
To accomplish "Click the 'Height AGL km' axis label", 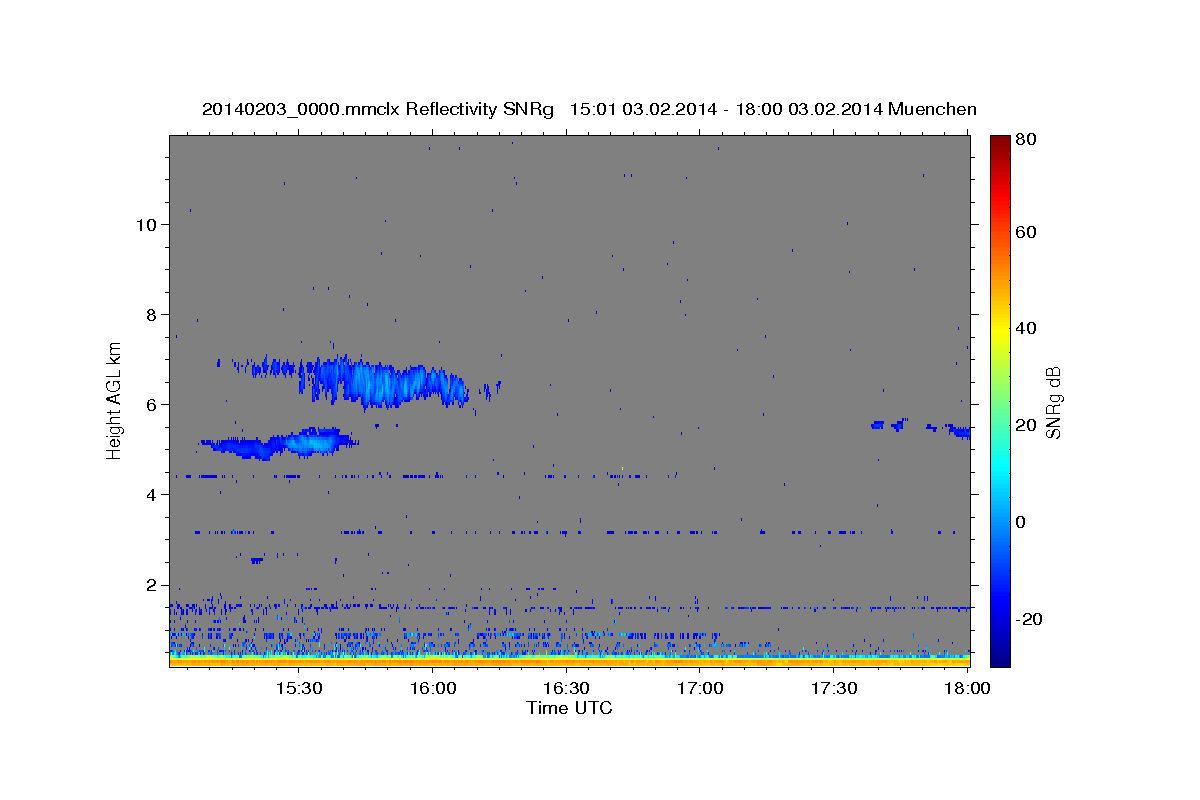I will point(115,400).
